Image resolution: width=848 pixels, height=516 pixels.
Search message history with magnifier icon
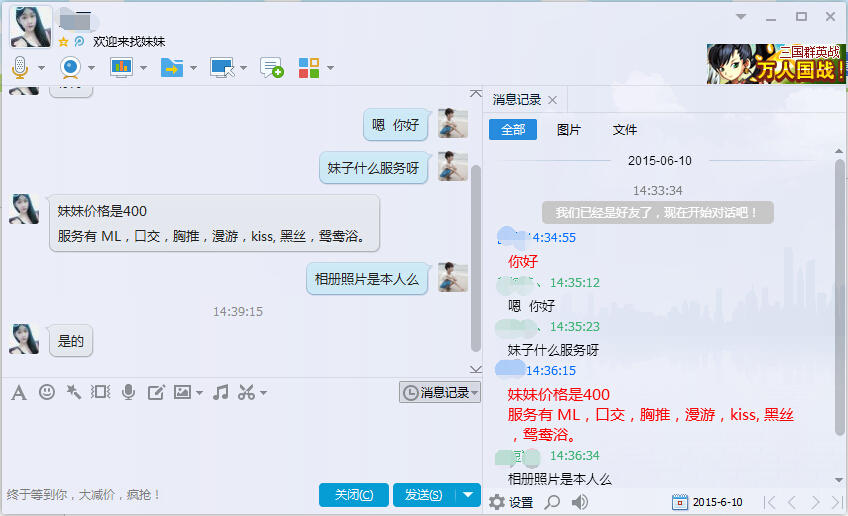pyautogui.click(x=552, y=502)
